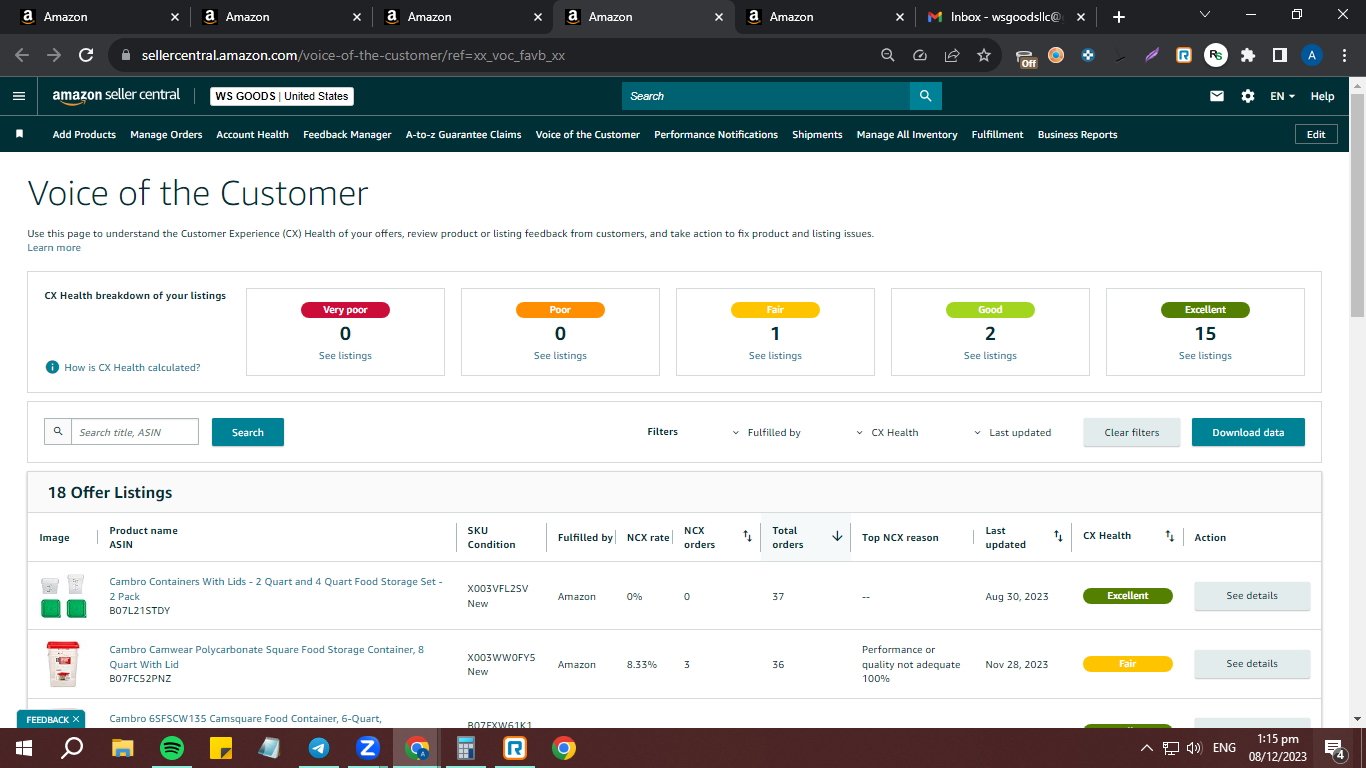The width and height of the screenshot is (1366, 768).
Task: Go to Manage Orders in the navigation bar
Action: click(166, 134)
